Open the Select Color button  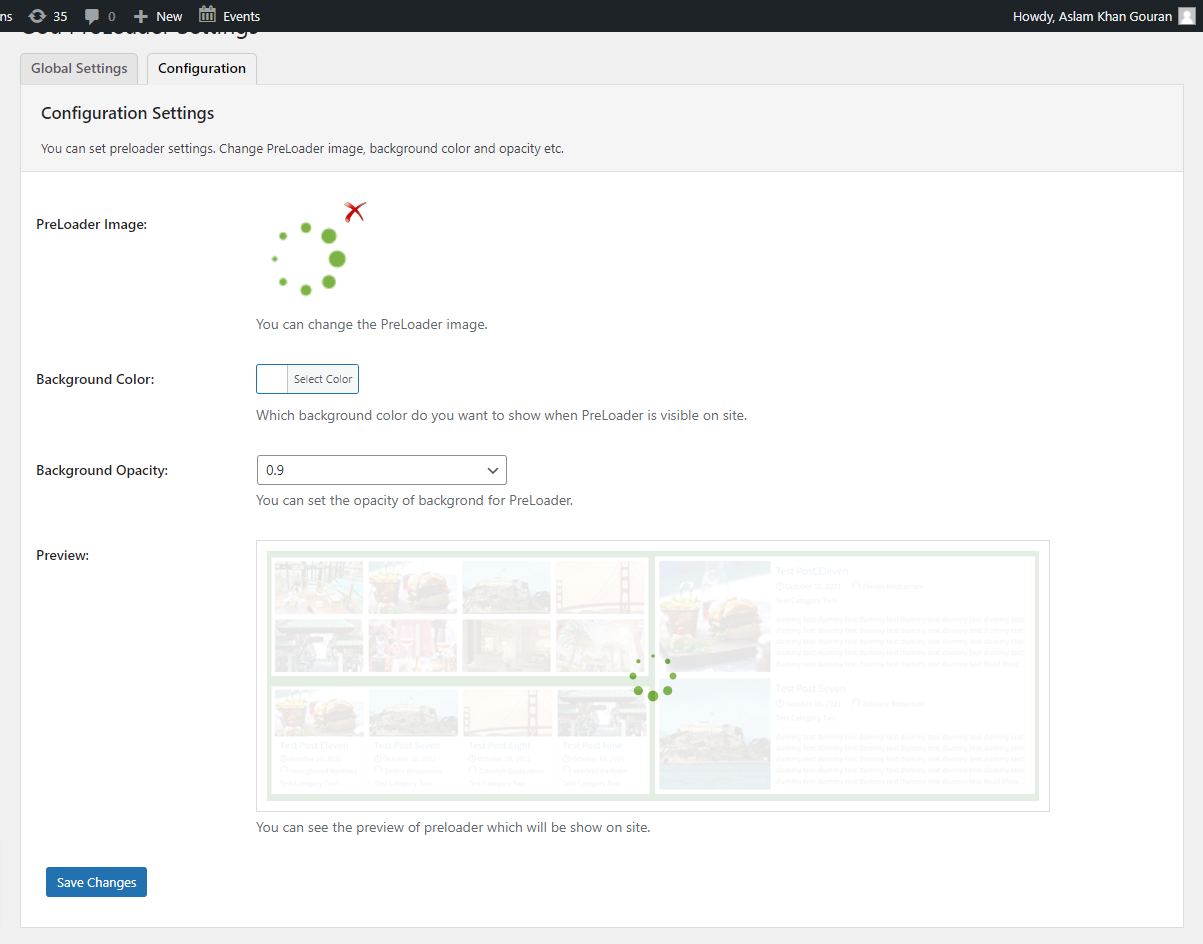[x=323, y=379]
